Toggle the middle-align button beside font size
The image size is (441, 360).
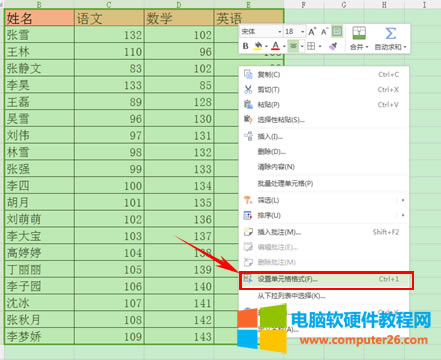[x=337, y=31]
